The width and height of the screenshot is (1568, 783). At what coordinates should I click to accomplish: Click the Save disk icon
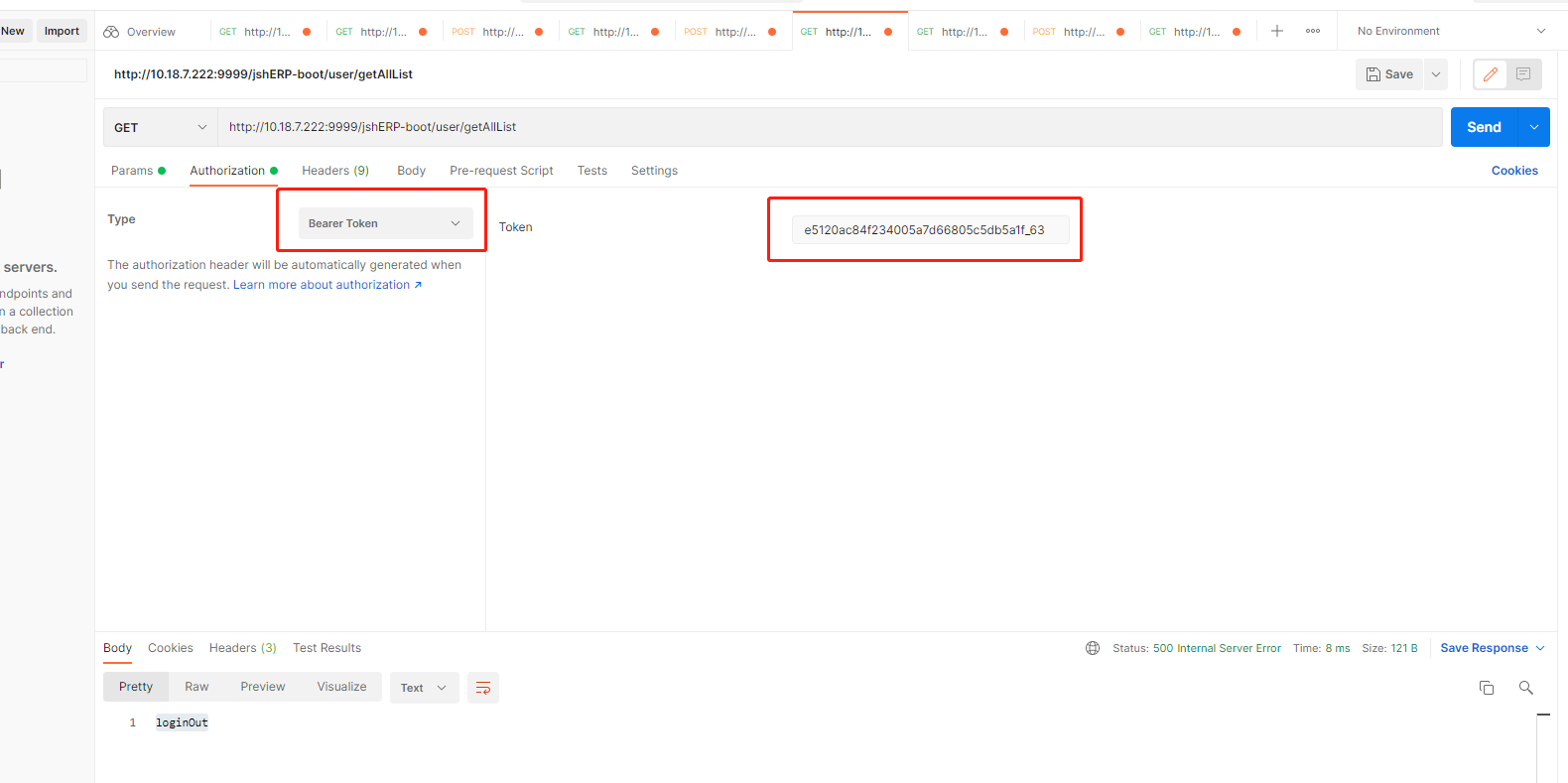(x=1373, y=74)
